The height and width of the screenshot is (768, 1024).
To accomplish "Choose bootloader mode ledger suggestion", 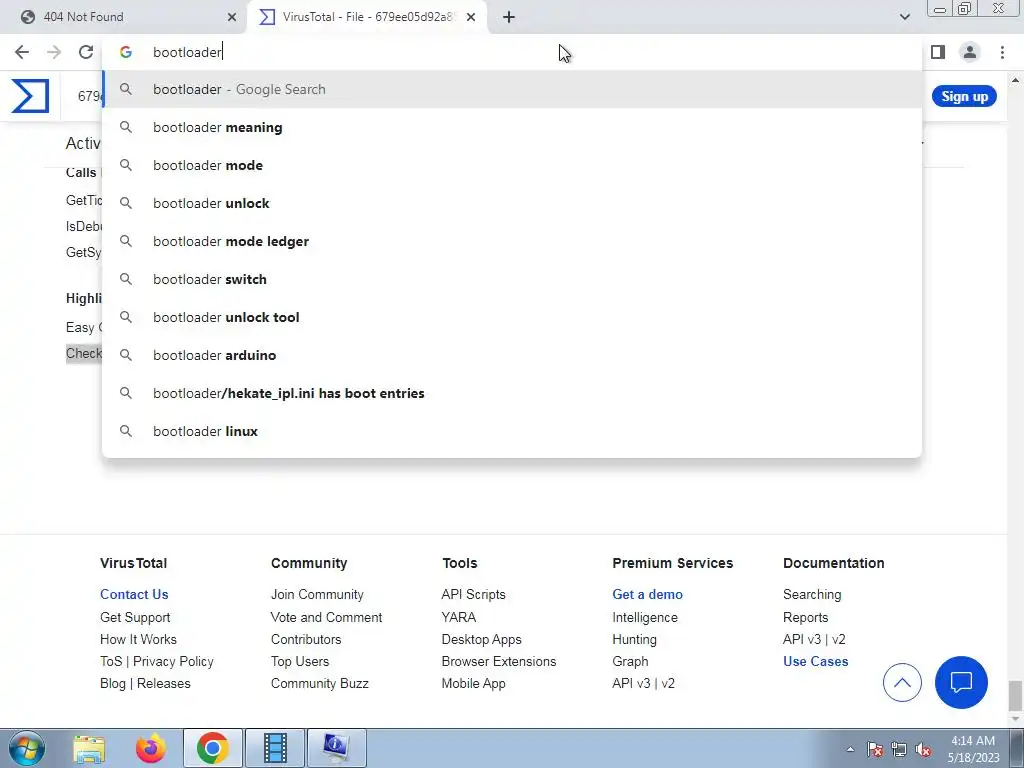I will tap(512, 241).
